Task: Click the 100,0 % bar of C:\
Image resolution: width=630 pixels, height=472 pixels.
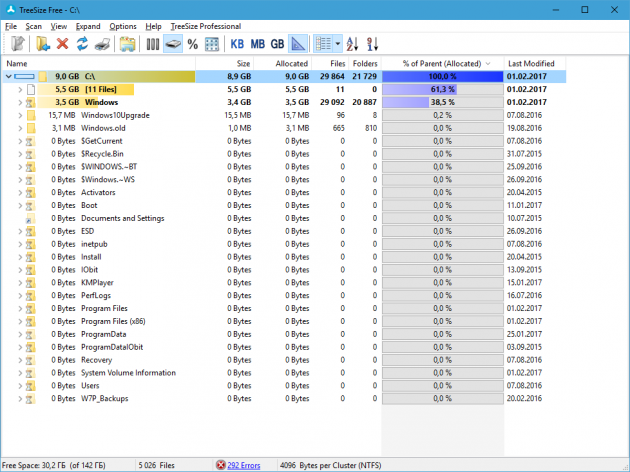Action: coord(443,76)
